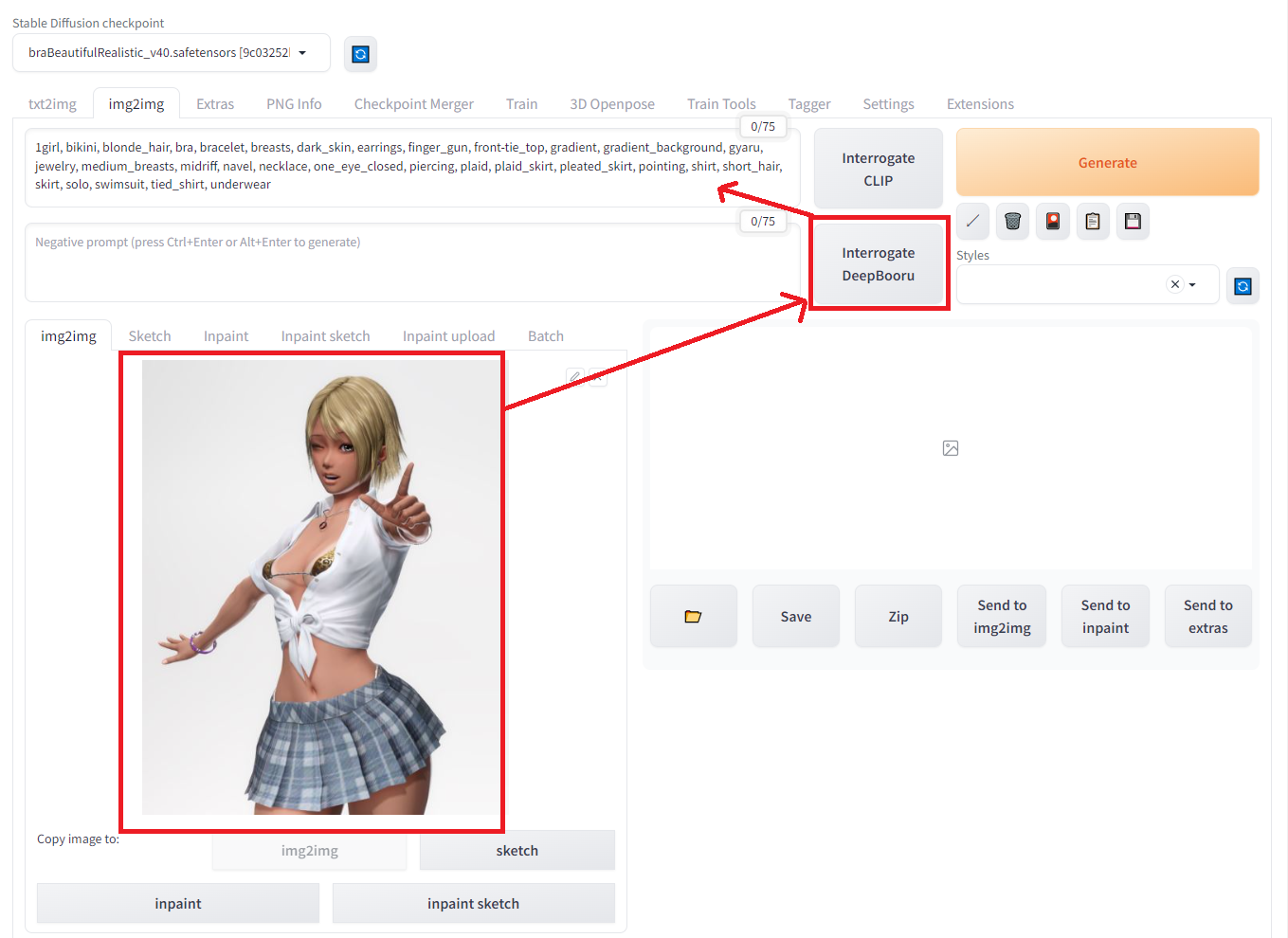The image size is (1288, 938).
Task: Open the Settings tab
Action: (888, 104)
